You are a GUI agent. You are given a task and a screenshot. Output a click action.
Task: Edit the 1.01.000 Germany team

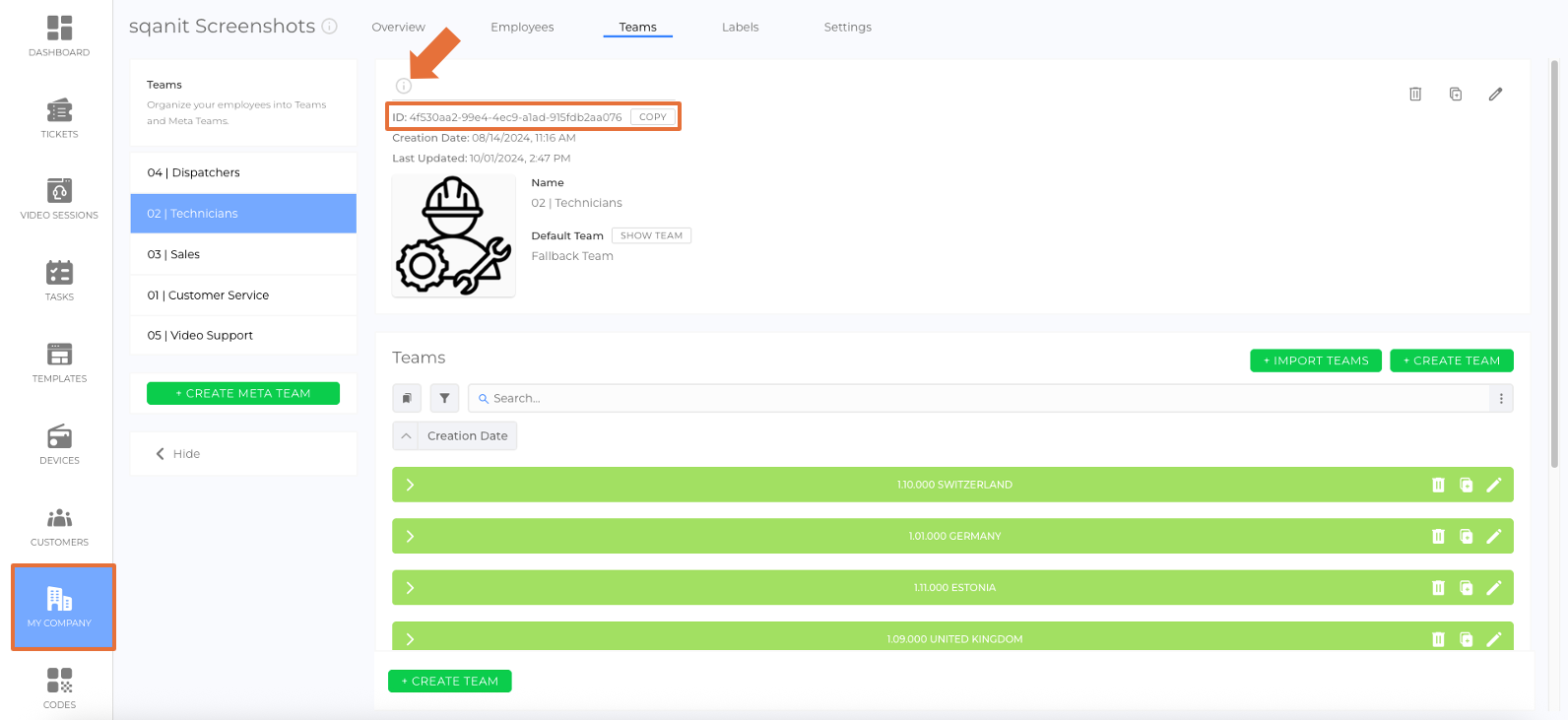1494,536
